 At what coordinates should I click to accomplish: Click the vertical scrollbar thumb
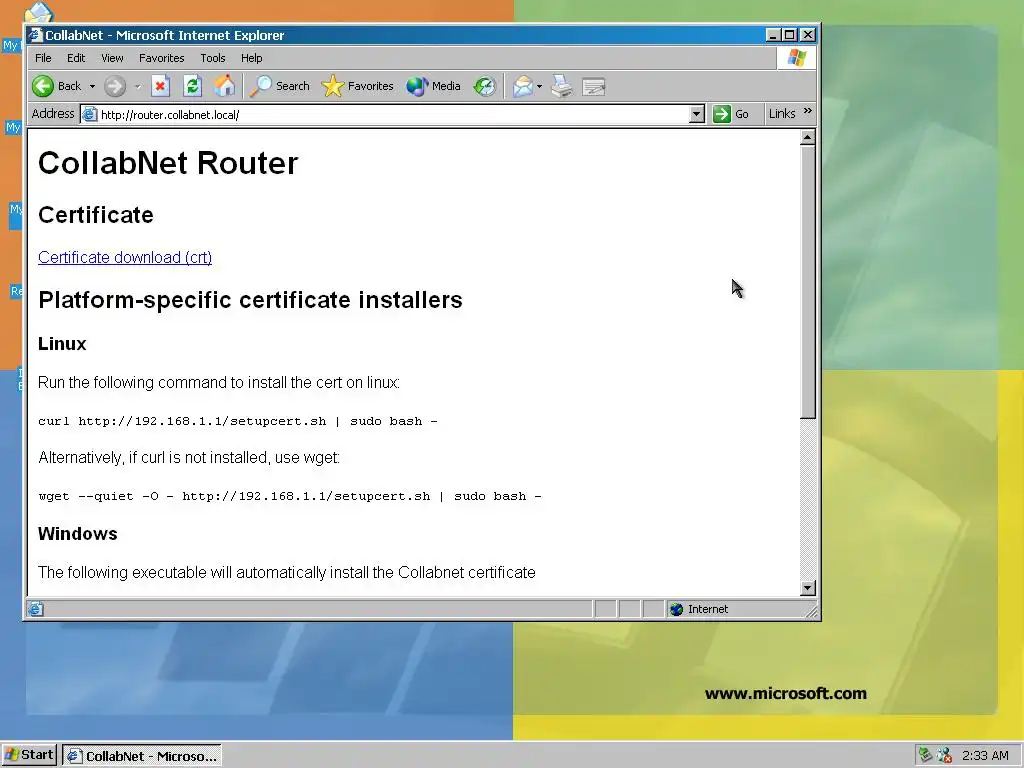(x=808, y=282)
